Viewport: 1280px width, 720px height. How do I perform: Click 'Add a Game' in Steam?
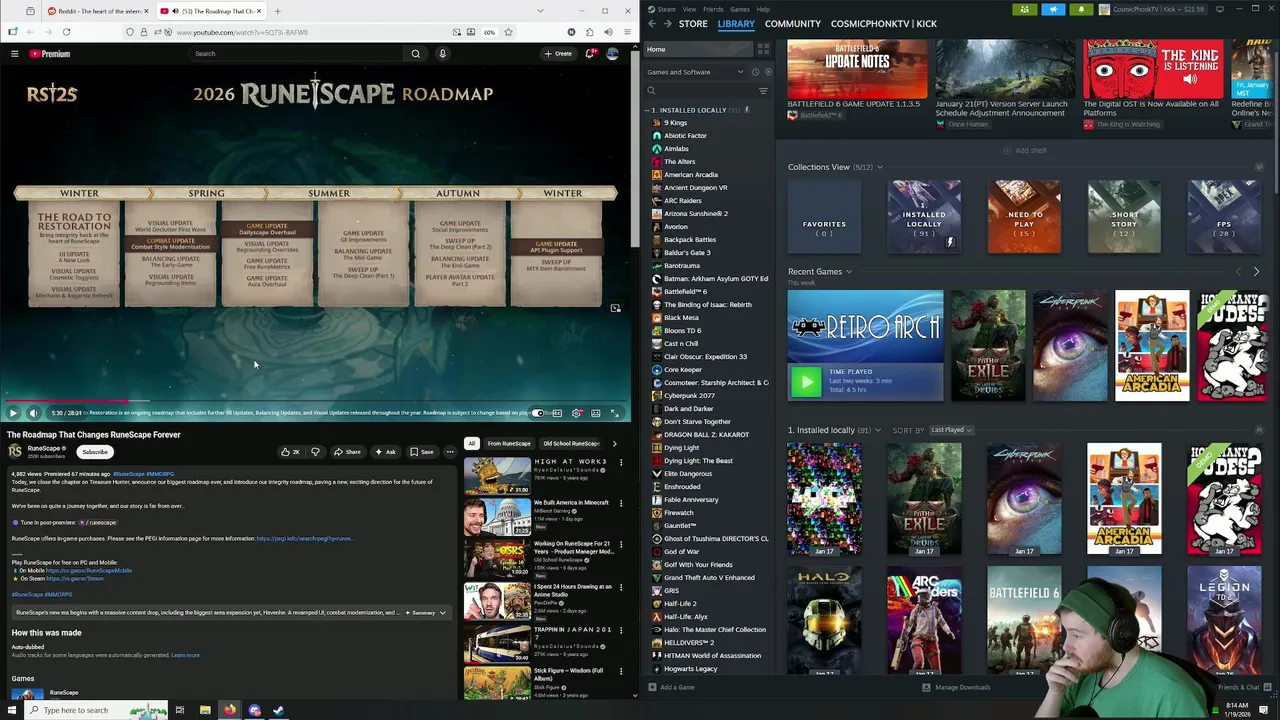point(671,687)
